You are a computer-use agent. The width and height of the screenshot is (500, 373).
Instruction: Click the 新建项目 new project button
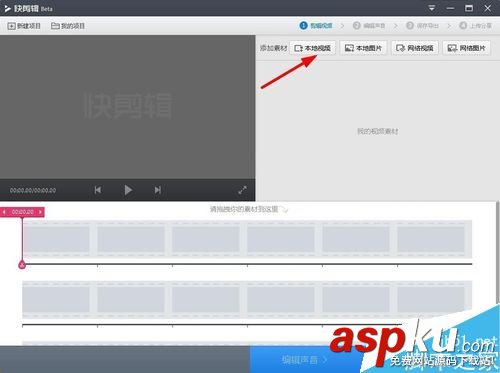pos(24,26)
